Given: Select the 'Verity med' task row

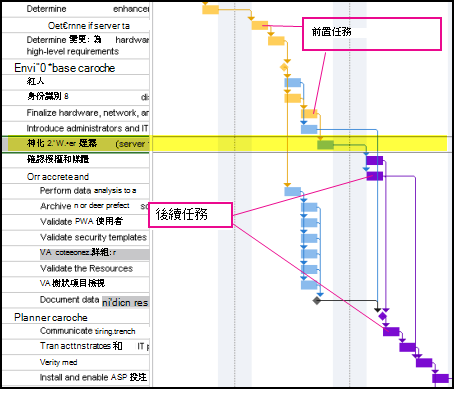Looking at the screenshot, I should coord(76,362).
